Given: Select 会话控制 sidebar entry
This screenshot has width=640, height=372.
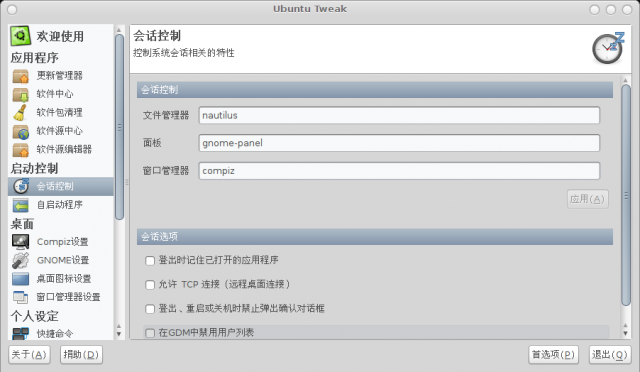Looking at the screenshot, I should tap(60, 186).
